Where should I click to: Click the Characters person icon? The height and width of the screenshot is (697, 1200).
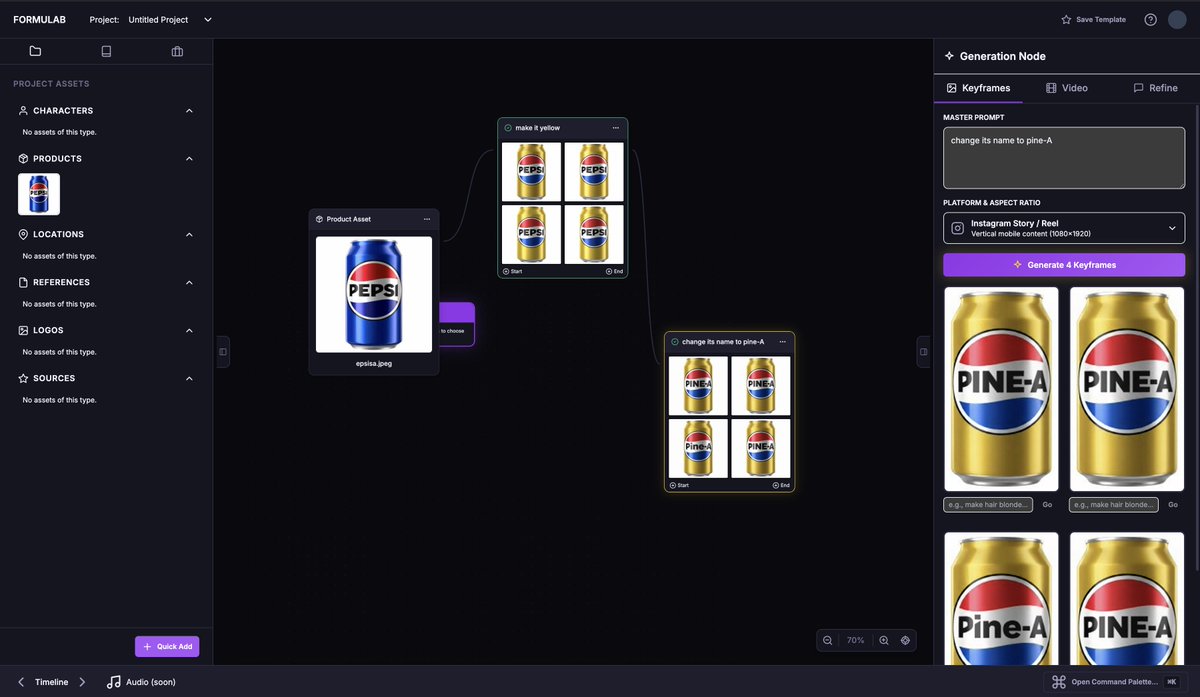pyautogui.click(x=23, y=111)
